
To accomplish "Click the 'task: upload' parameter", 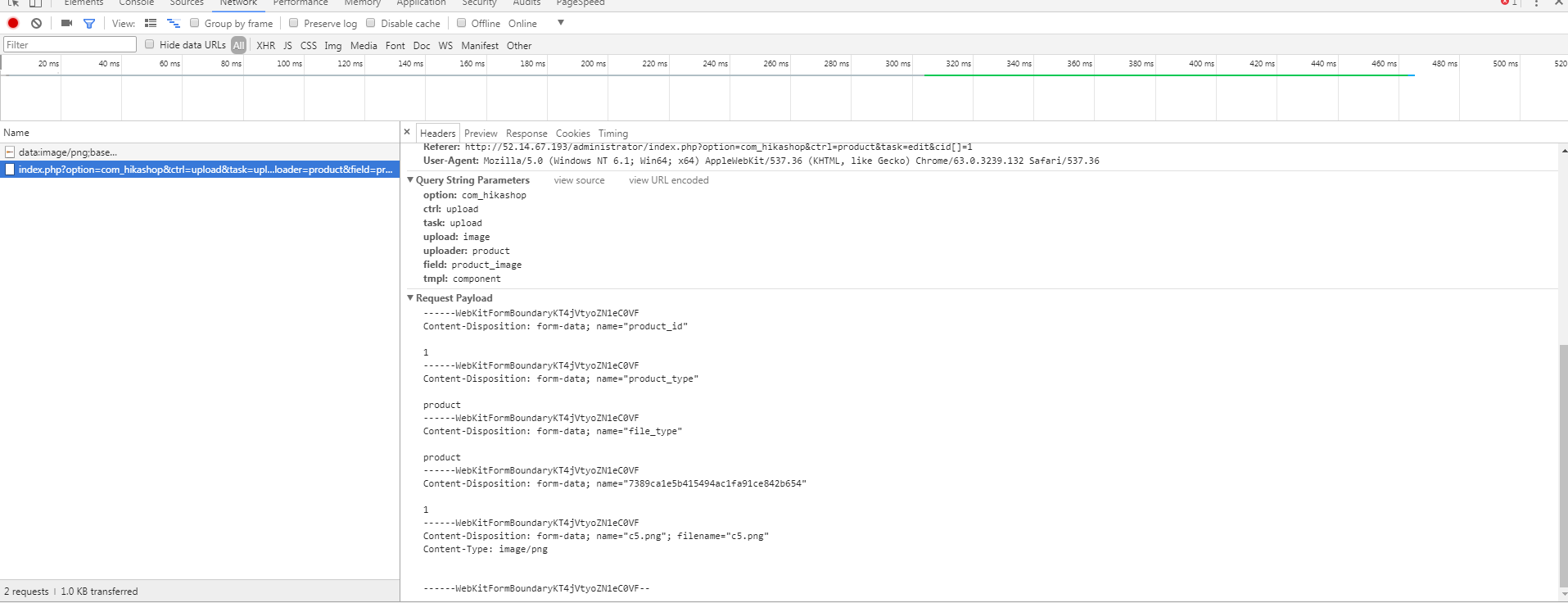I will click(x=453, y=223).
